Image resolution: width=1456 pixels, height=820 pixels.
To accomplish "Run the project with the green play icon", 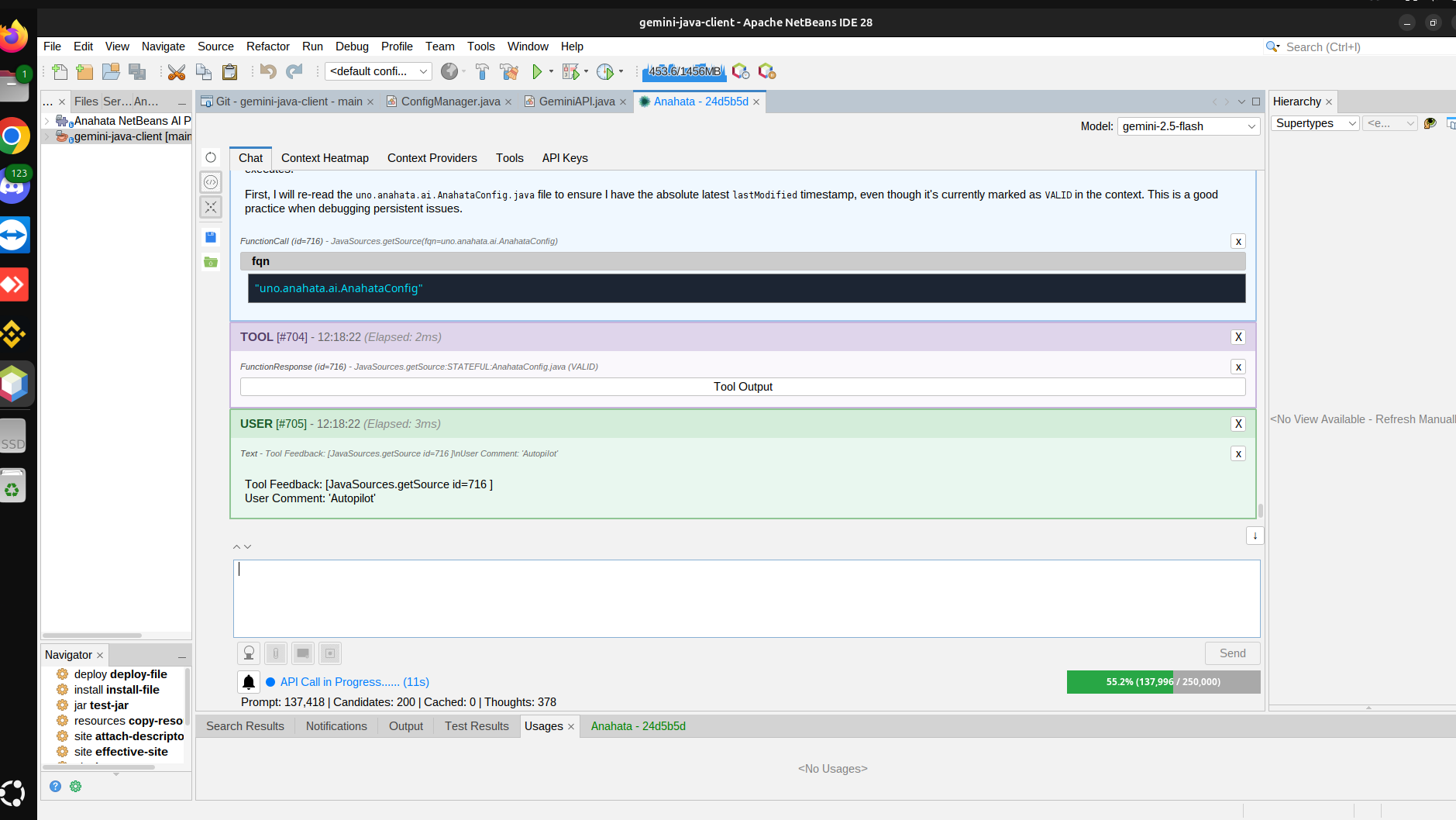I will [x=536, y=71].
